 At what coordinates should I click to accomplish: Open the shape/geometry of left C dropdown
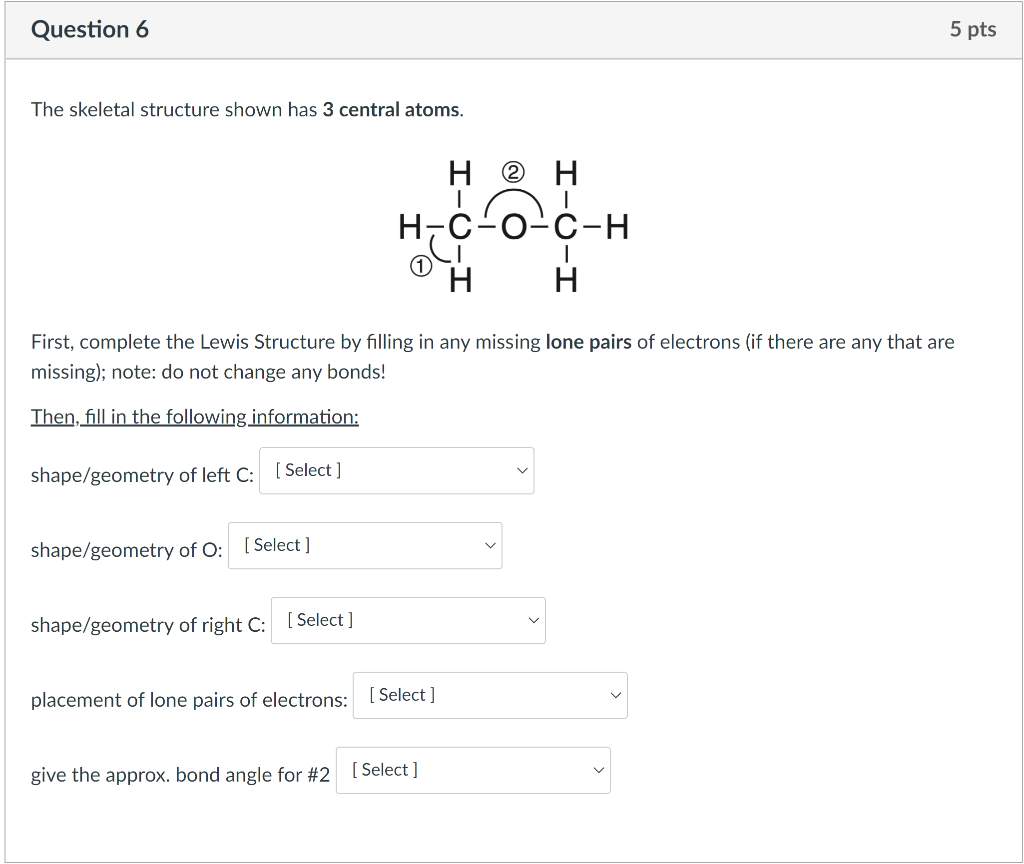(x=396, y=471)
